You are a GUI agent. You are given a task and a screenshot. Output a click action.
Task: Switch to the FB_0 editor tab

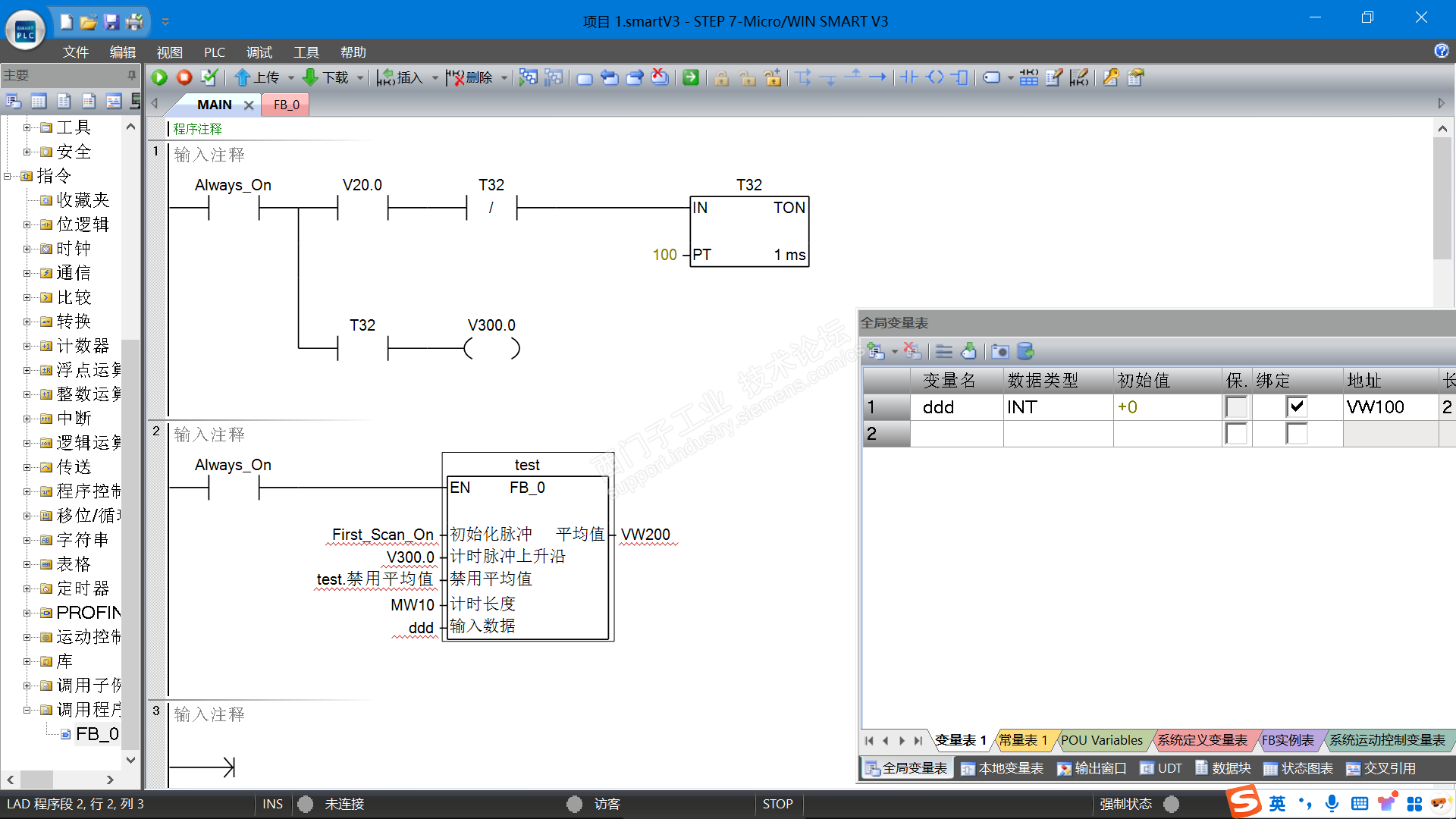click(286, 105)
